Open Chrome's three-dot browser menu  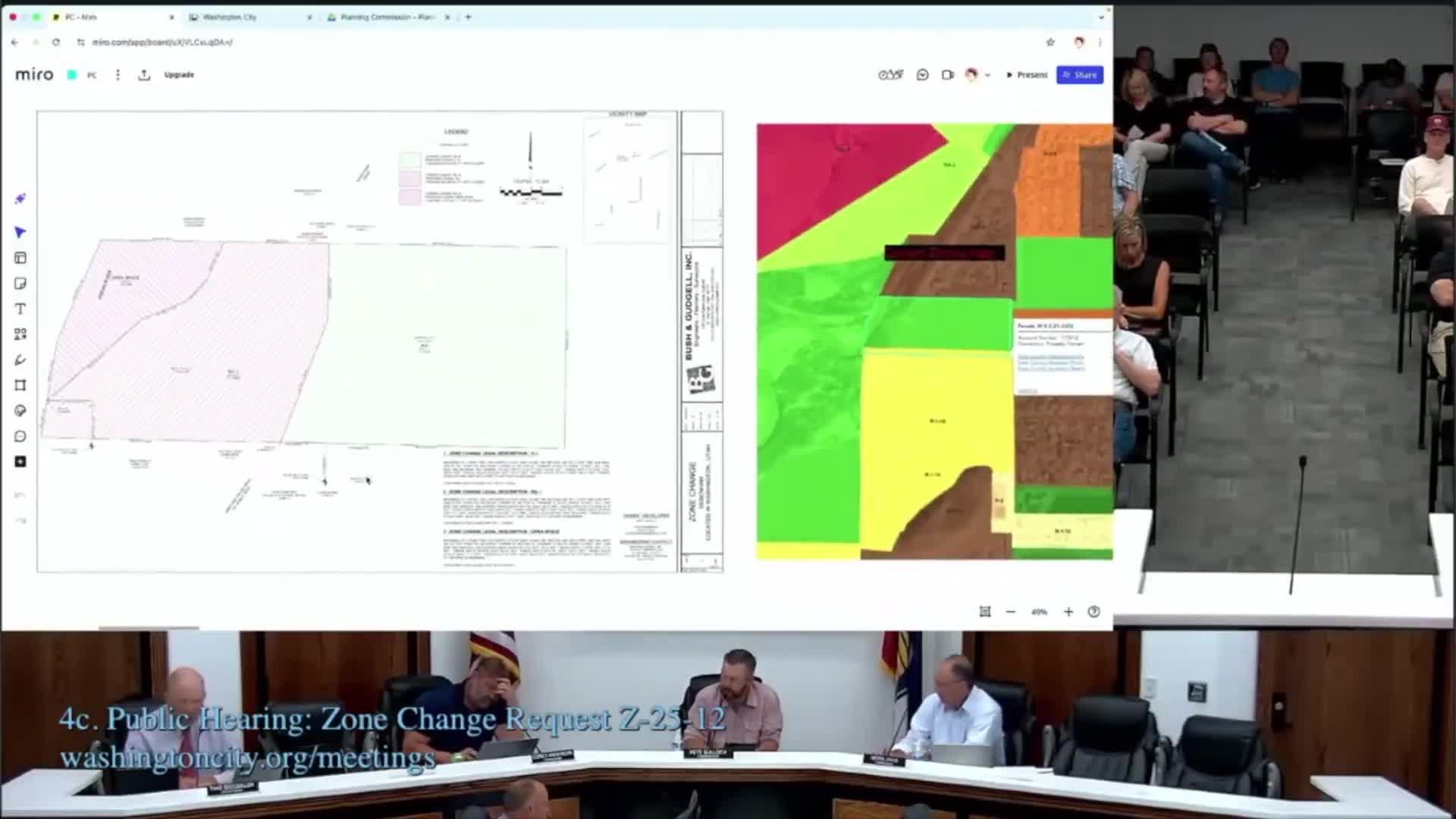click(1100, 42)
